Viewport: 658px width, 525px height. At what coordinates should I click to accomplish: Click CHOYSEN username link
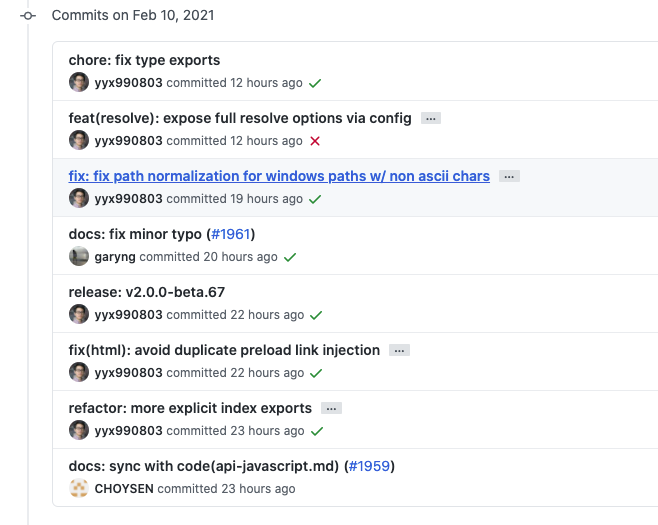pyautogui.click(x=124, y=489)
